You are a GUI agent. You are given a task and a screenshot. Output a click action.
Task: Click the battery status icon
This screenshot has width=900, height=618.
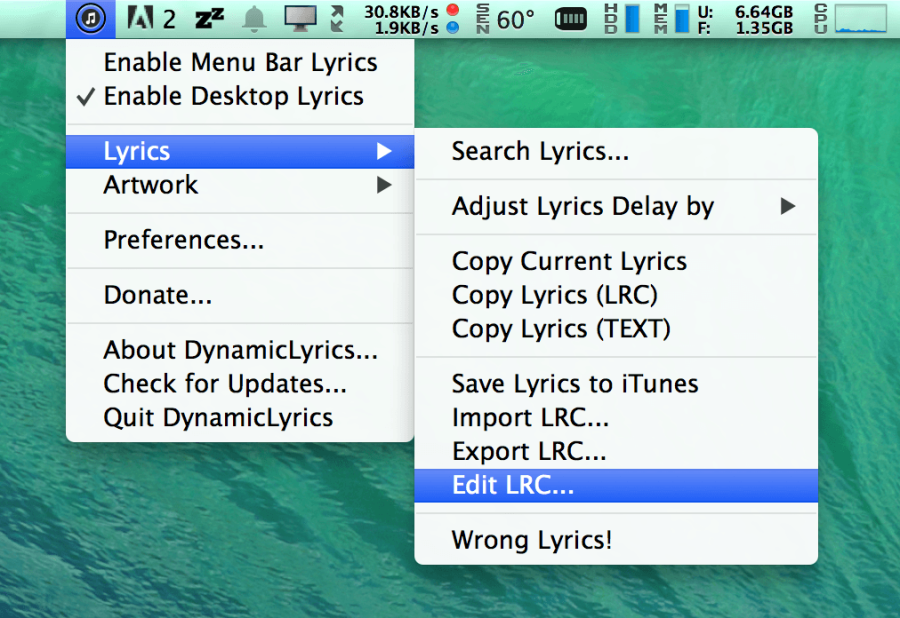[570, 17]
